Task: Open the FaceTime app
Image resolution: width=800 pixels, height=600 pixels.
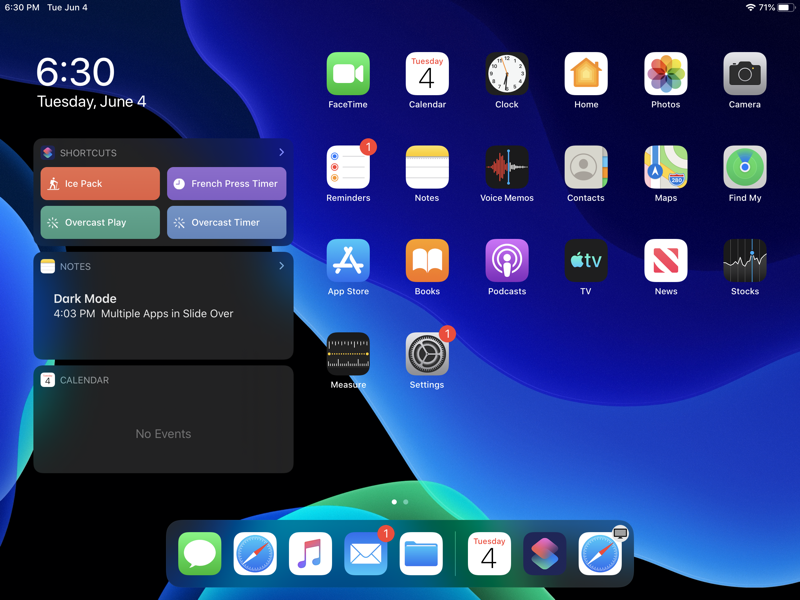Action: pos(348,74)
